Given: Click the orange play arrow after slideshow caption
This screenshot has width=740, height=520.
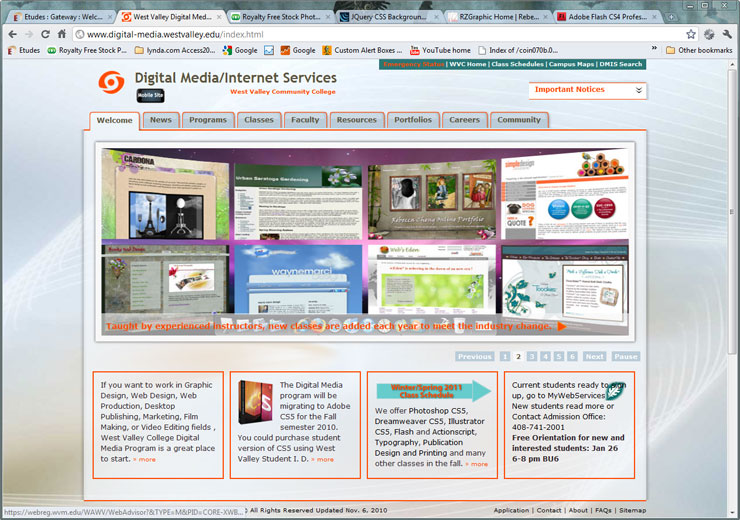Looking at the screenshot, I should point(562,326).
